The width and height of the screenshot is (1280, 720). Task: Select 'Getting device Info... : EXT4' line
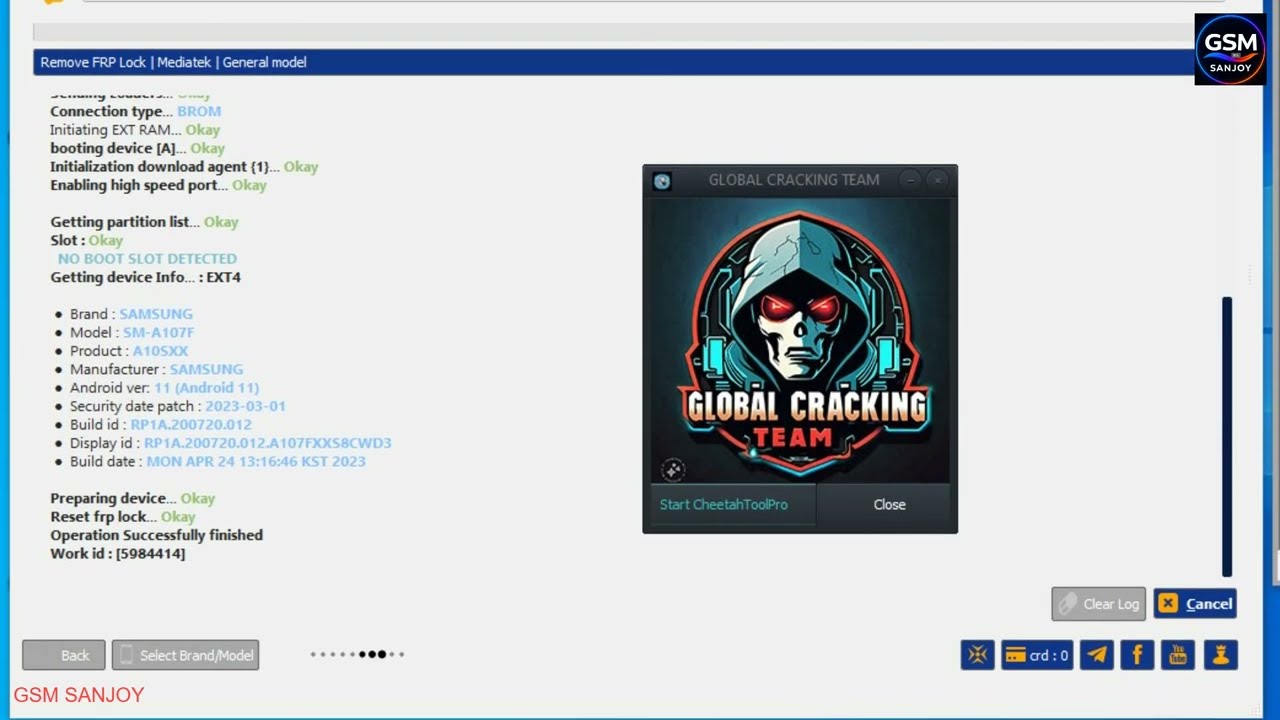pos(146,277)
